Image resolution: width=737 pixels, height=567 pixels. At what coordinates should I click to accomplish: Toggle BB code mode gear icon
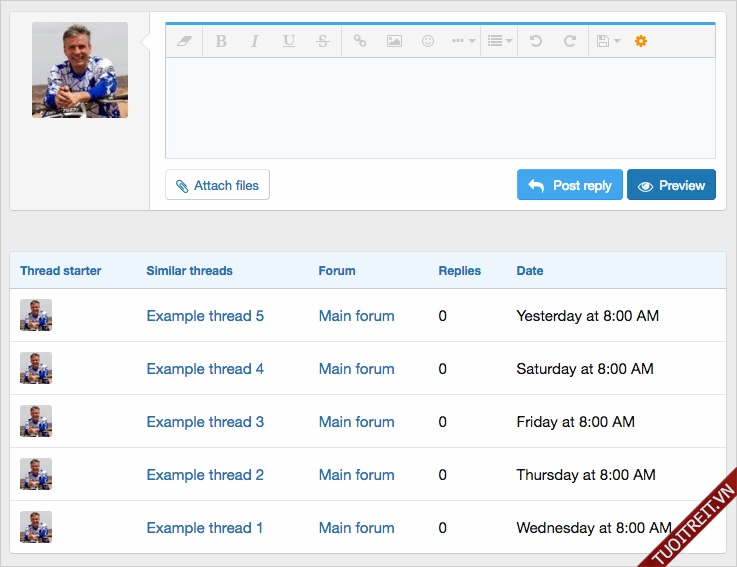click(x=641, y=41)
